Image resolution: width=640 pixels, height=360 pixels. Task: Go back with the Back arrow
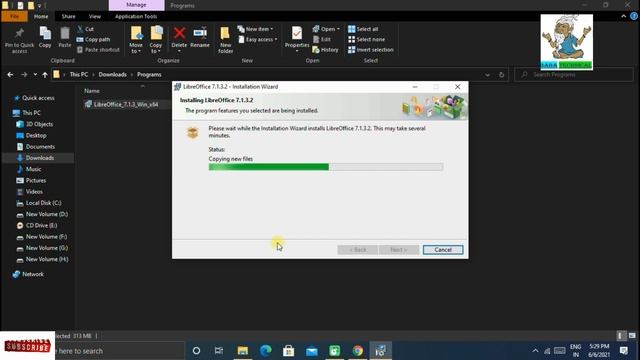pos(10,75)
